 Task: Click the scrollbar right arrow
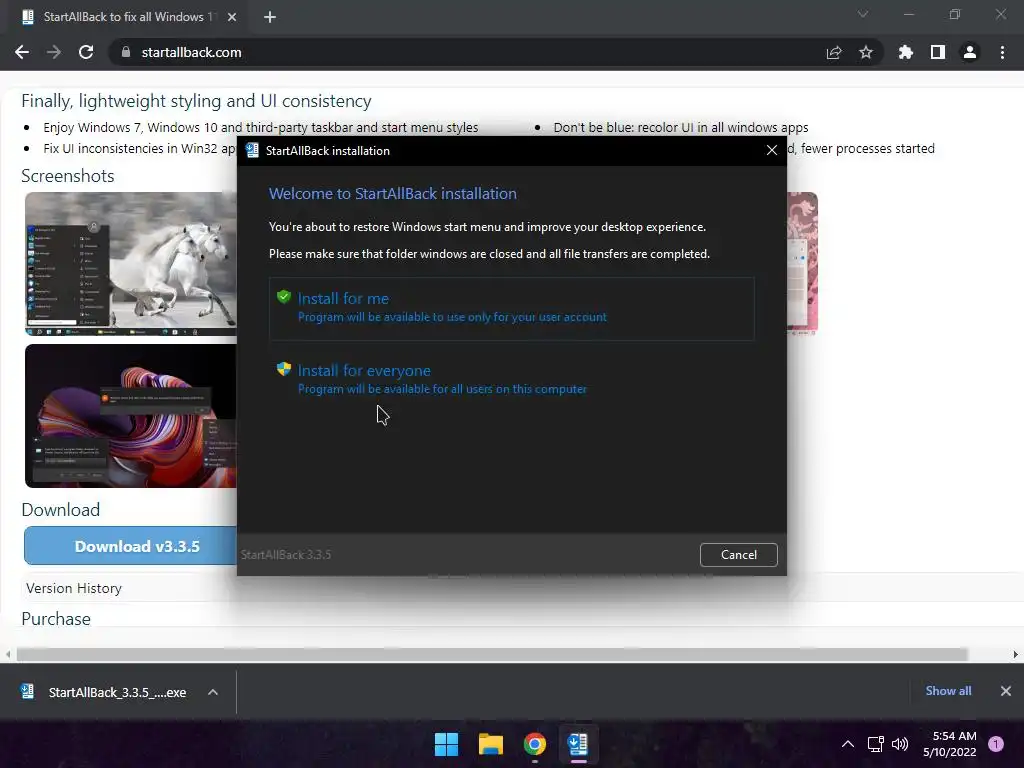[x=1016, y=654]
